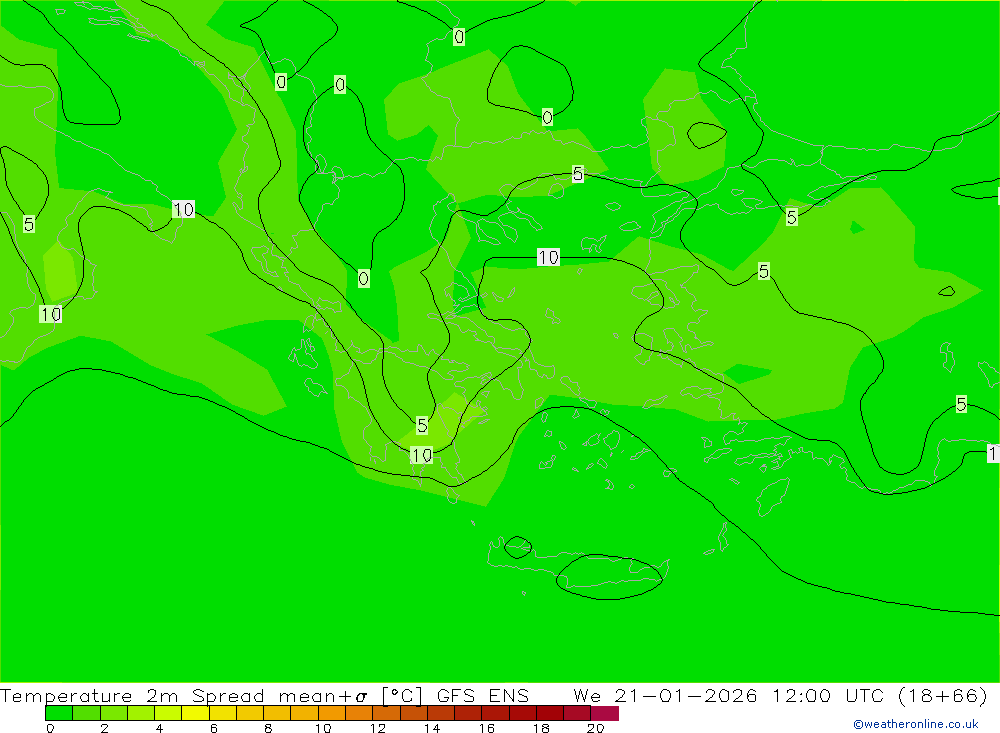Click the legend scale value "0"
The height and width of the screenshot is (733, 1000).
tap(50, 728)
